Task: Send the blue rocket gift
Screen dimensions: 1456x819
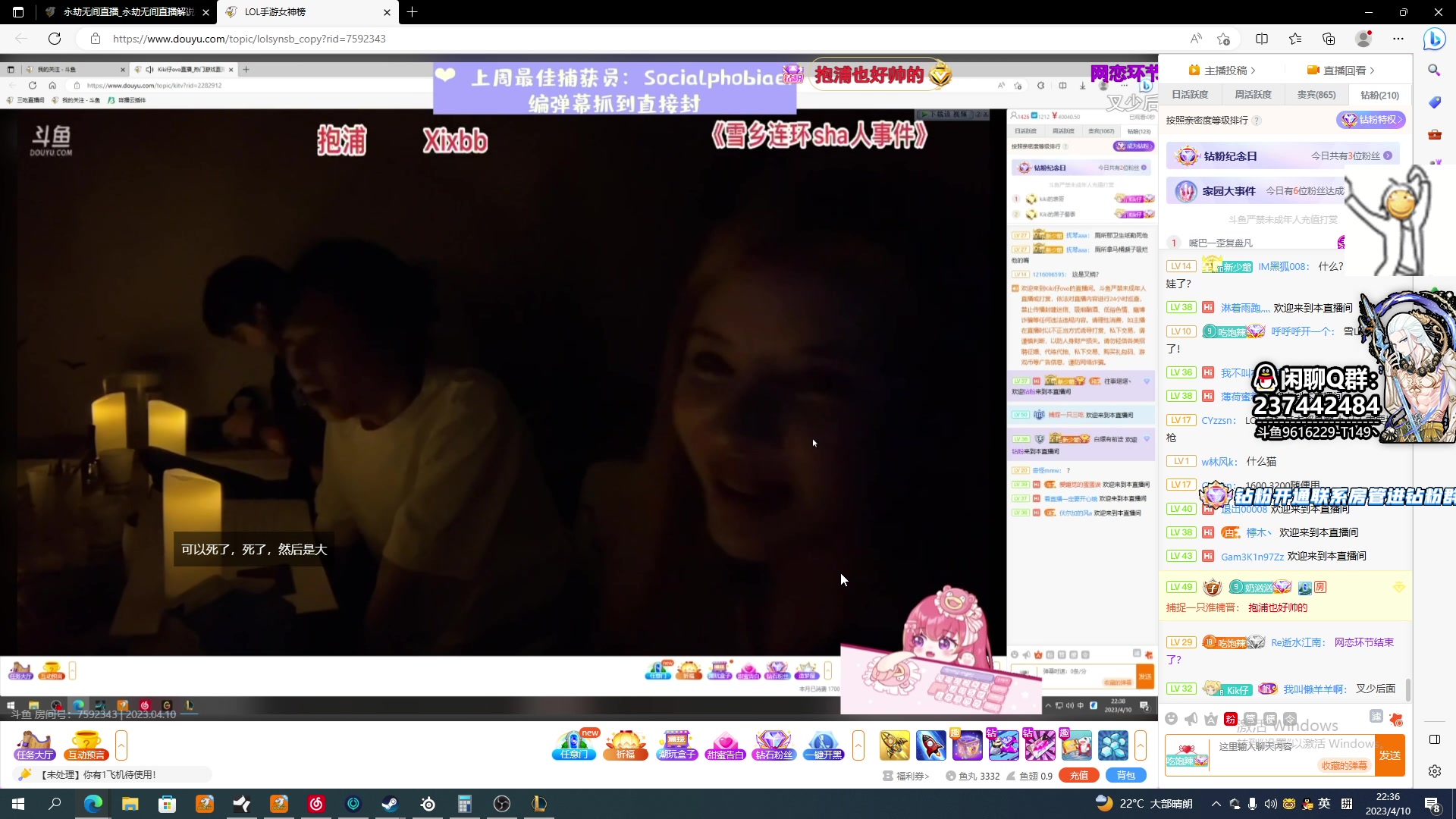Action: click(x=931, y=745)
